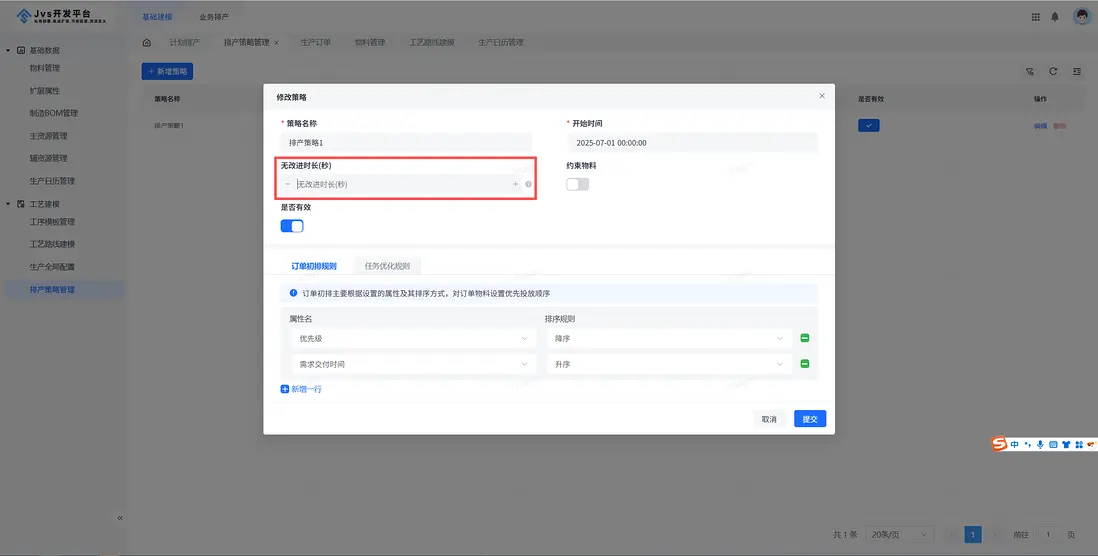Open the 工艺路线建模 tab

(432, 43)
